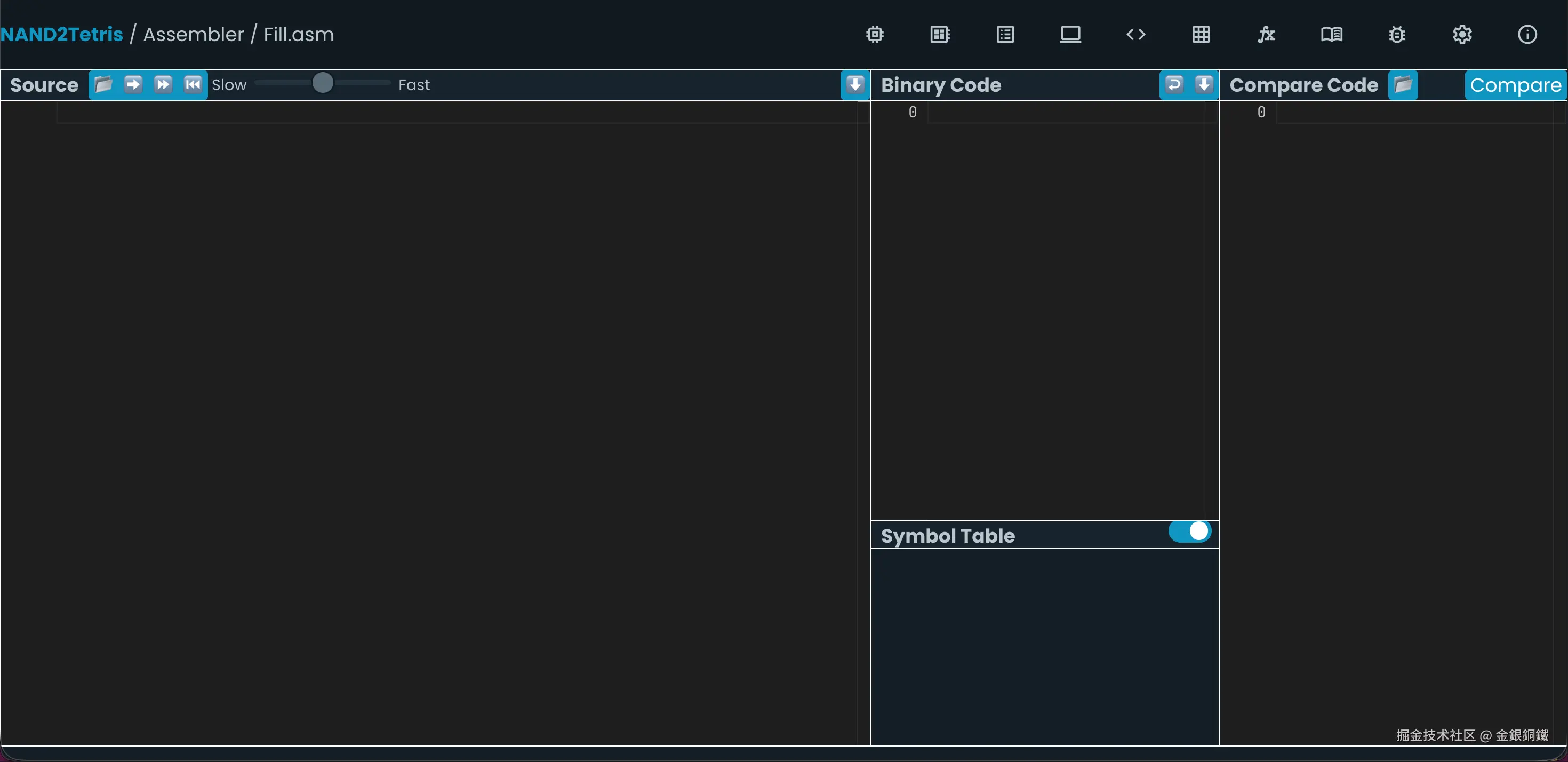Open the Jack Compiler code brackets icon
The width and height of the screenshot is (1568, 762).
click(x=1136, y=35)
